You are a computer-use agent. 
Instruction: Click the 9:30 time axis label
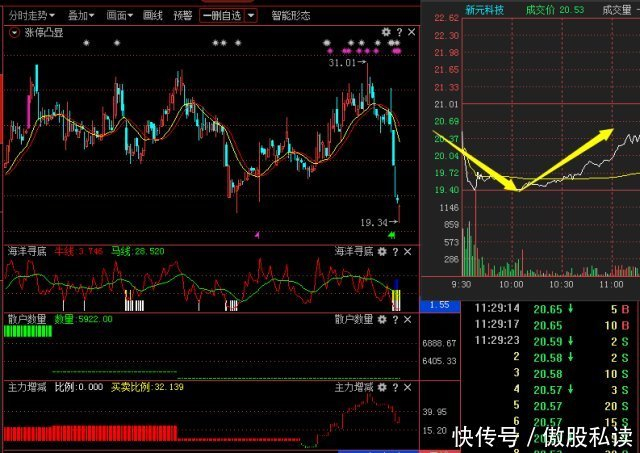coord(461,284)
